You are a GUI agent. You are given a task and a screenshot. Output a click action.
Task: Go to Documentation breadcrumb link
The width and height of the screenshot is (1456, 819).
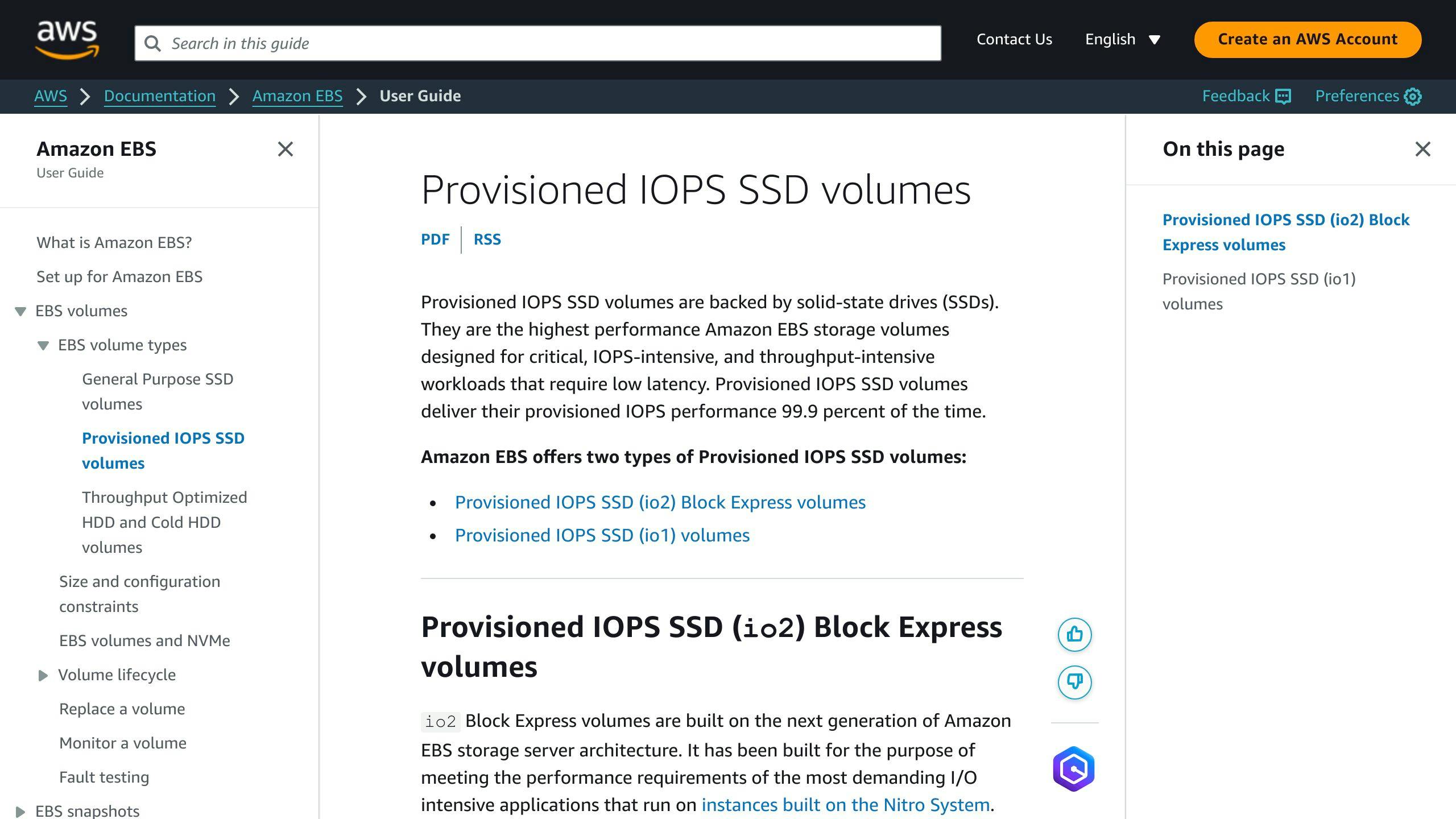pos(160,96)
